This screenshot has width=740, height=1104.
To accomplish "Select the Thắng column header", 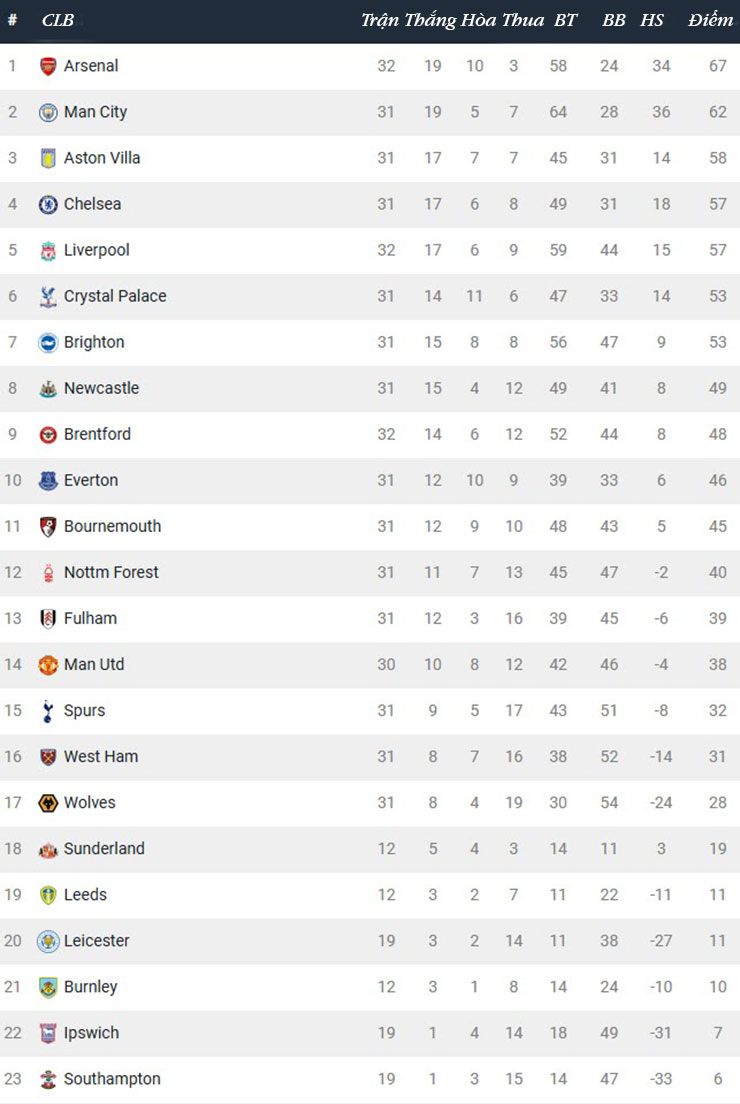I will point(430,20).
